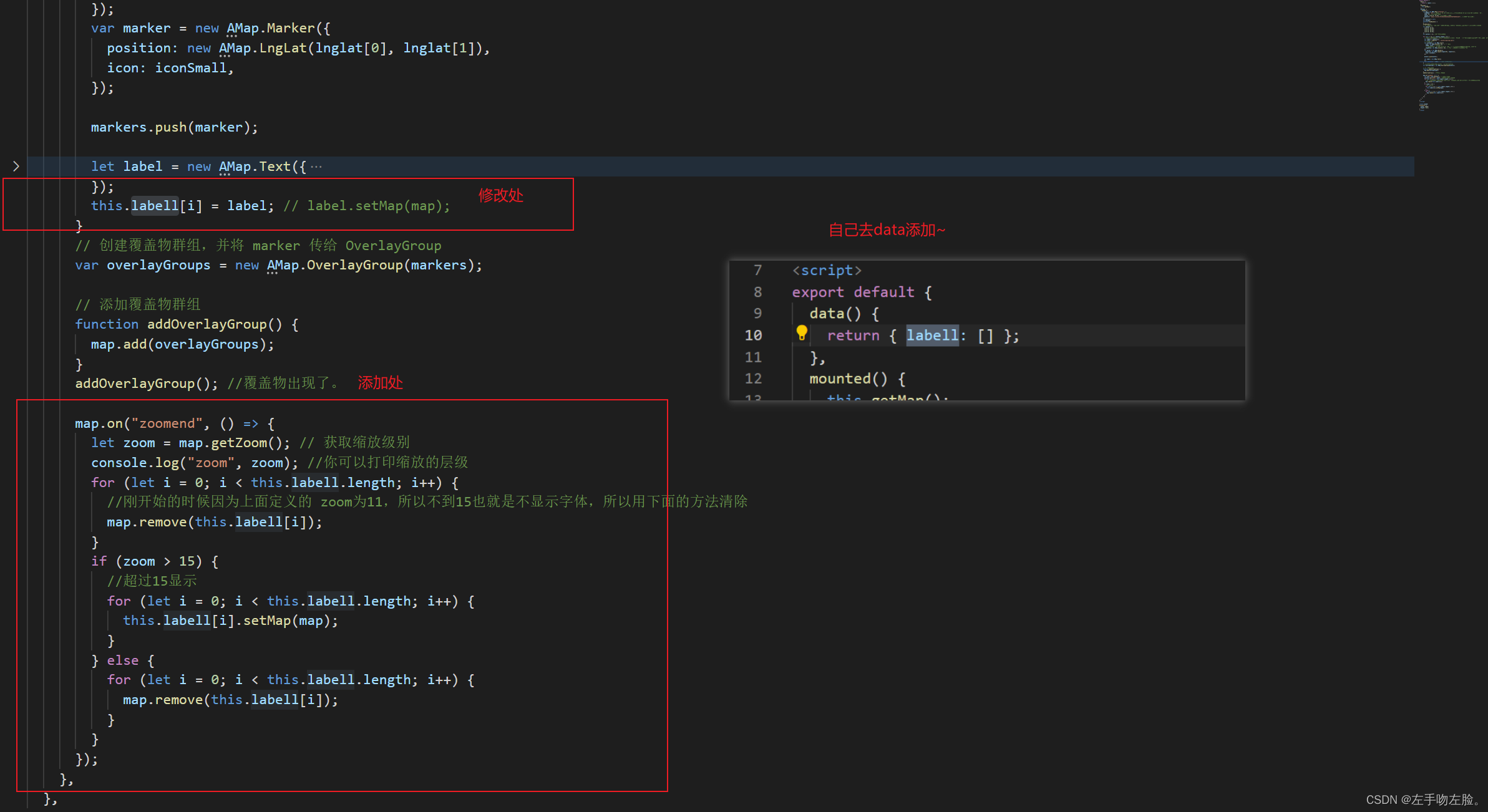Click the red 修改处 annotation label
1488x812 pixels.
pos(500,195)
